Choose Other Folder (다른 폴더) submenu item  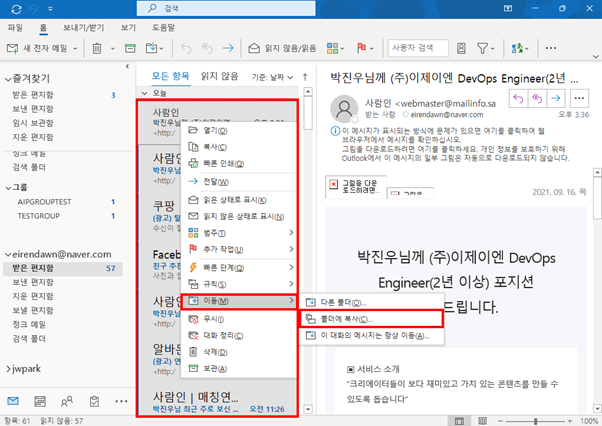[x=371, y=303]
